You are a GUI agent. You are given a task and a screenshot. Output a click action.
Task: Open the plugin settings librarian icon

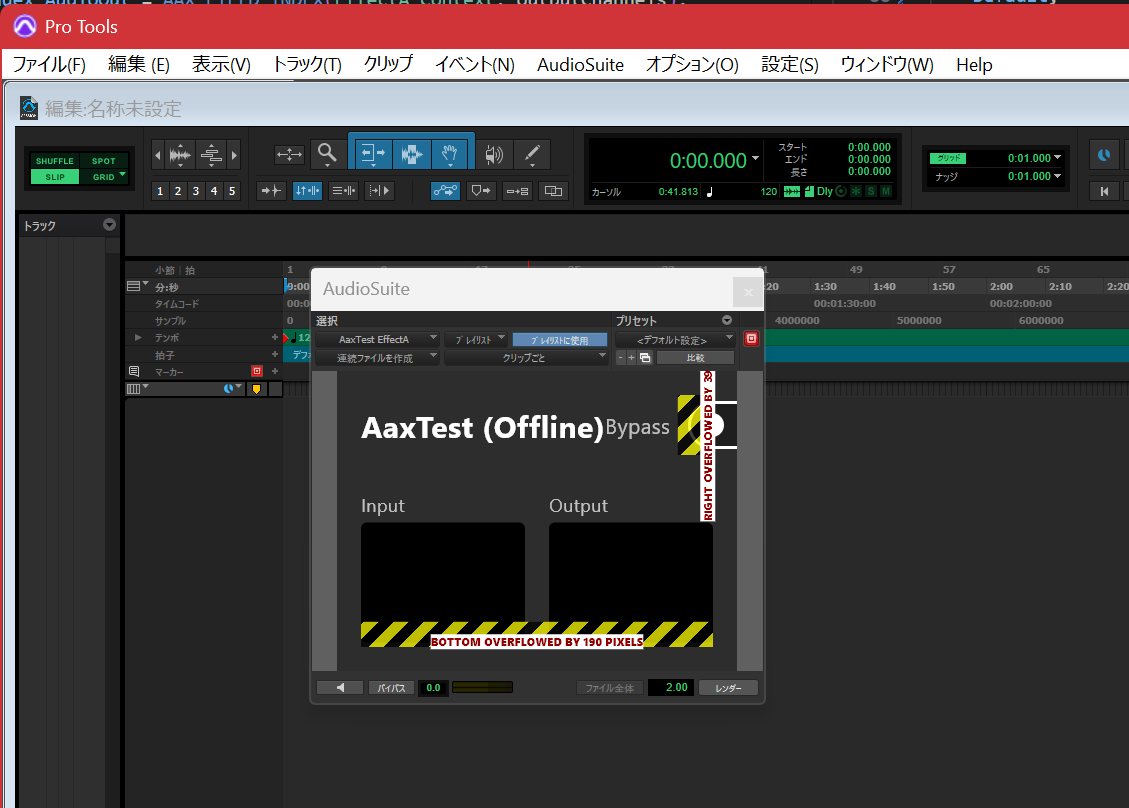pos(645,358)
